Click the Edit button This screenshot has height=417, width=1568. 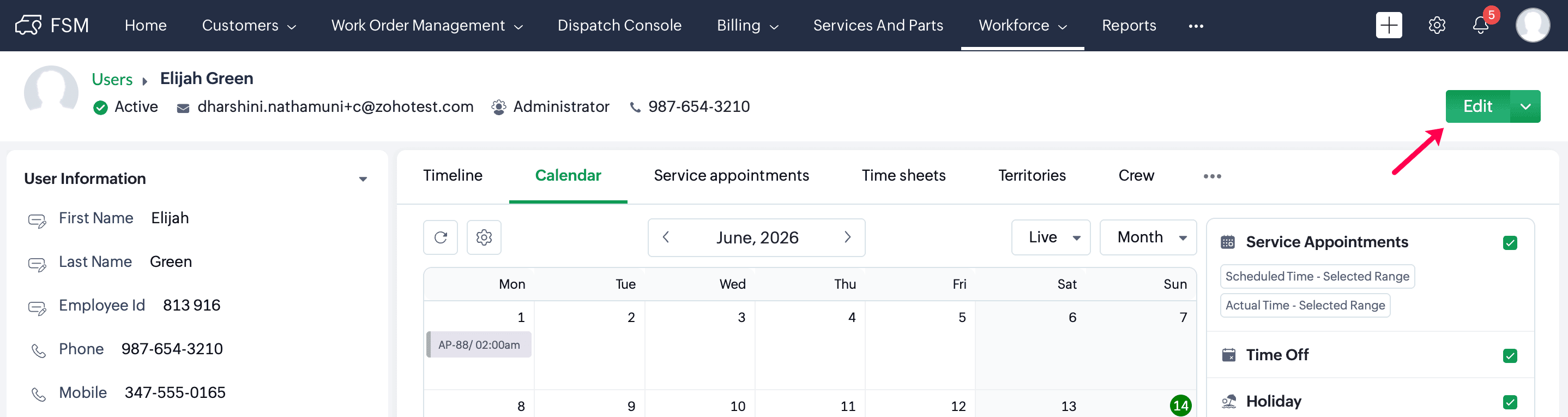tap(1477, 106)
